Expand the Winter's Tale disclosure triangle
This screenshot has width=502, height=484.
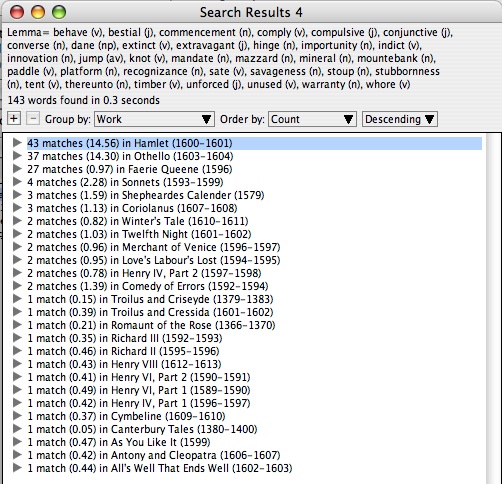17,221
